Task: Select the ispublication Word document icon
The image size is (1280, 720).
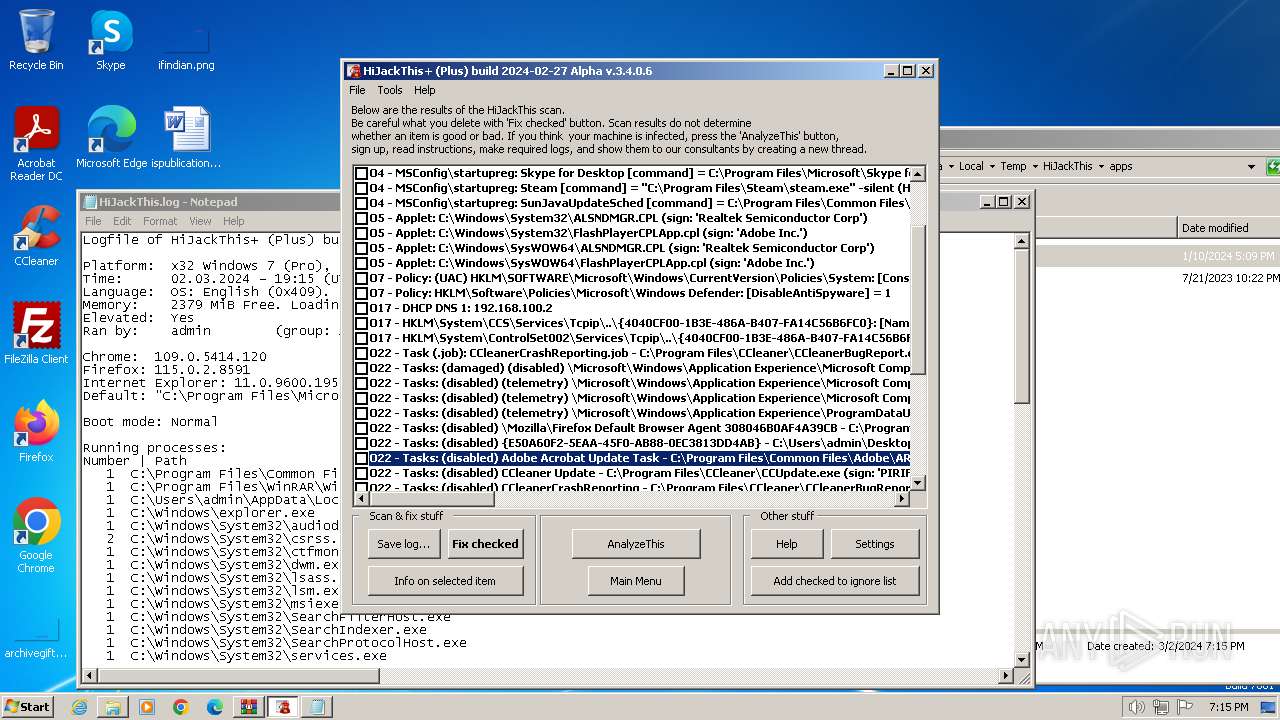Action: [x=186, y=137]
